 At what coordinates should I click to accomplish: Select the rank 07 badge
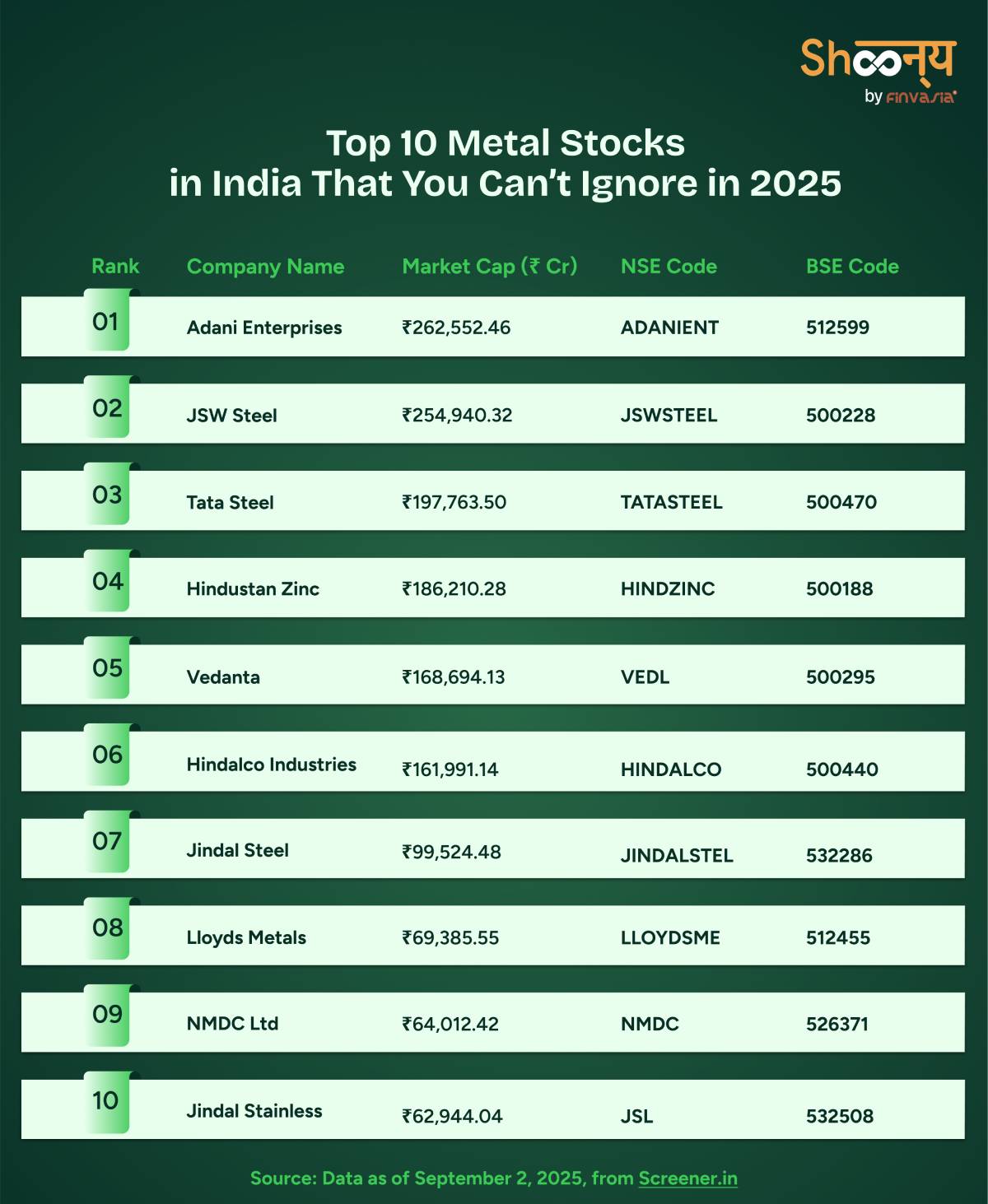[106, 841]
